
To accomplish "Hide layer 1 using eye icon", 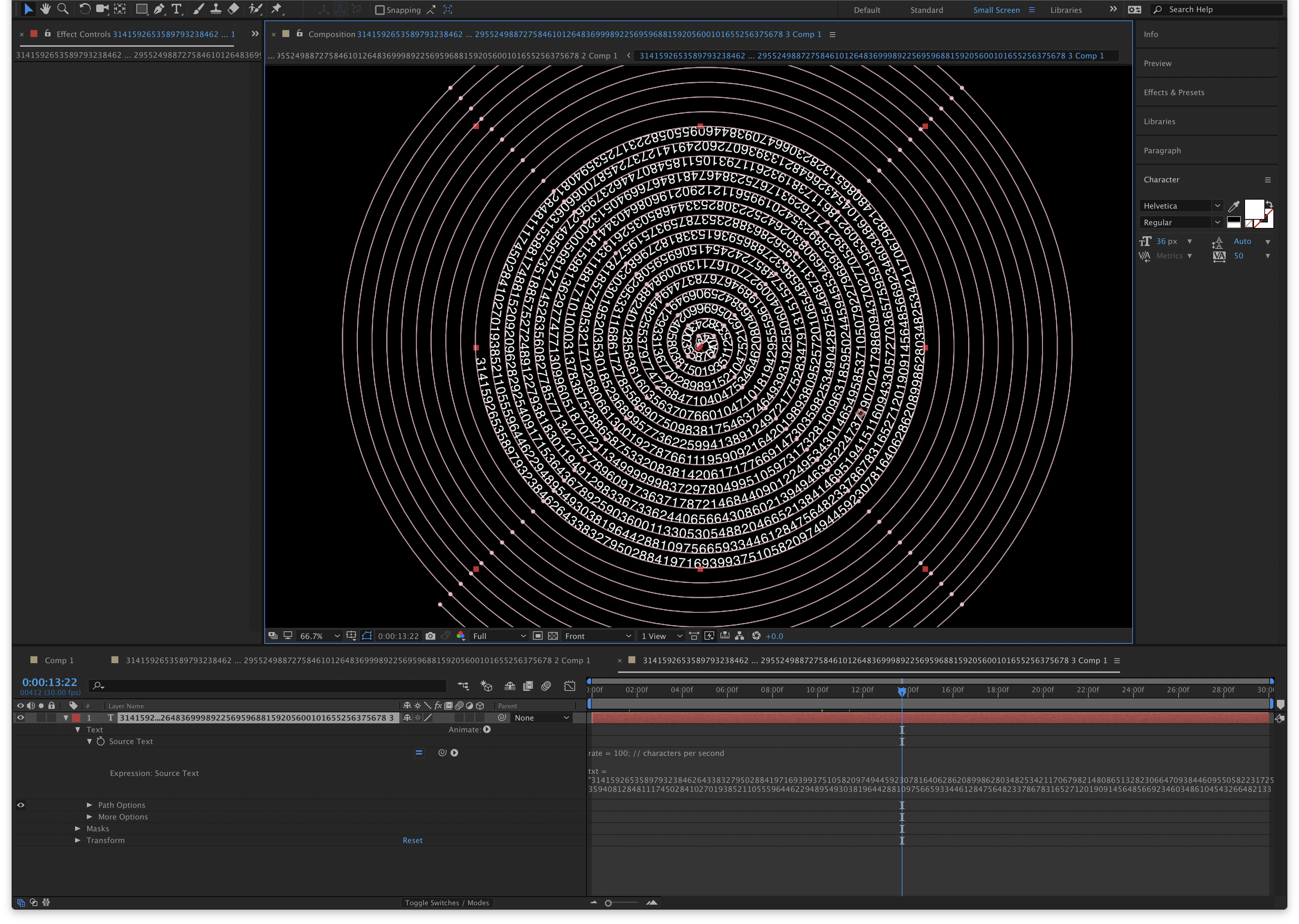I will [20, 717].
